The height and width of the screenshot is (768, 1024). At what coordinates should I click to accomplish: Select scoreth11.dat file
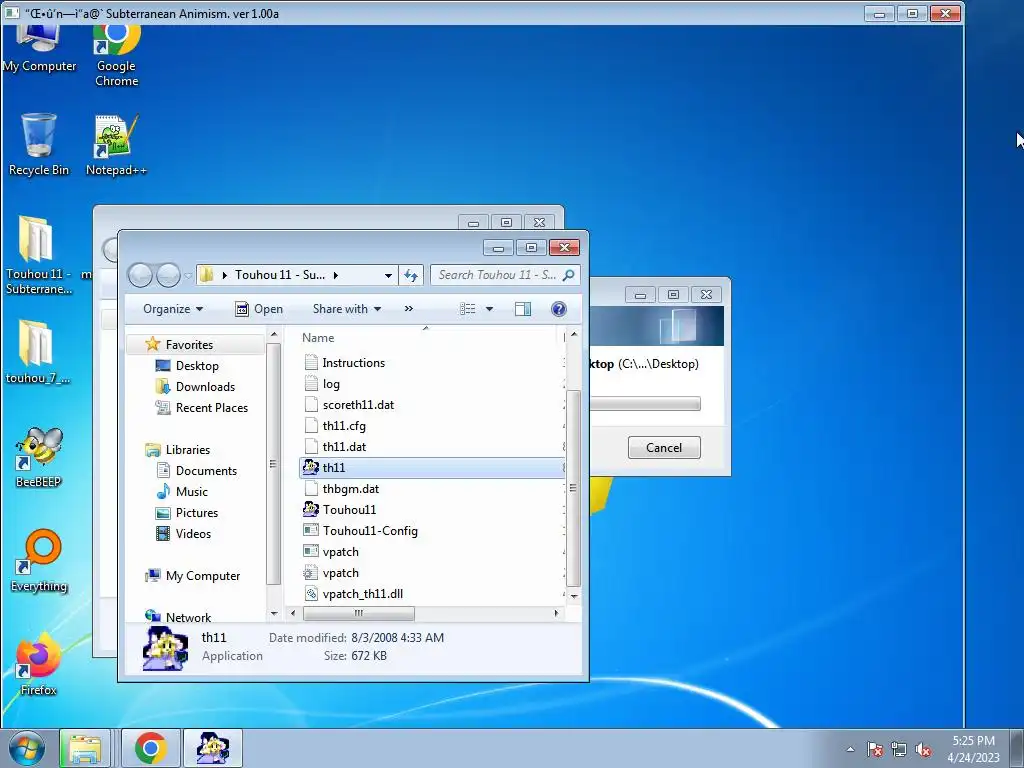click(358, 405)
